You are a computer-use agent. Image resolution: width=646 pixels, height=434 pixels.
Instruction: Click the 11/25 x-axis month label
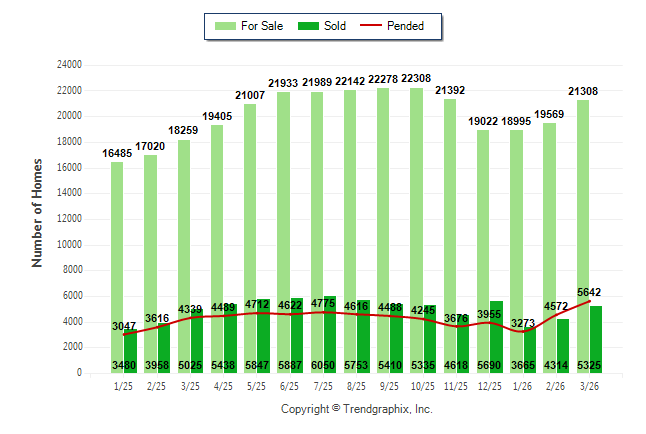[x=456, y=387]
